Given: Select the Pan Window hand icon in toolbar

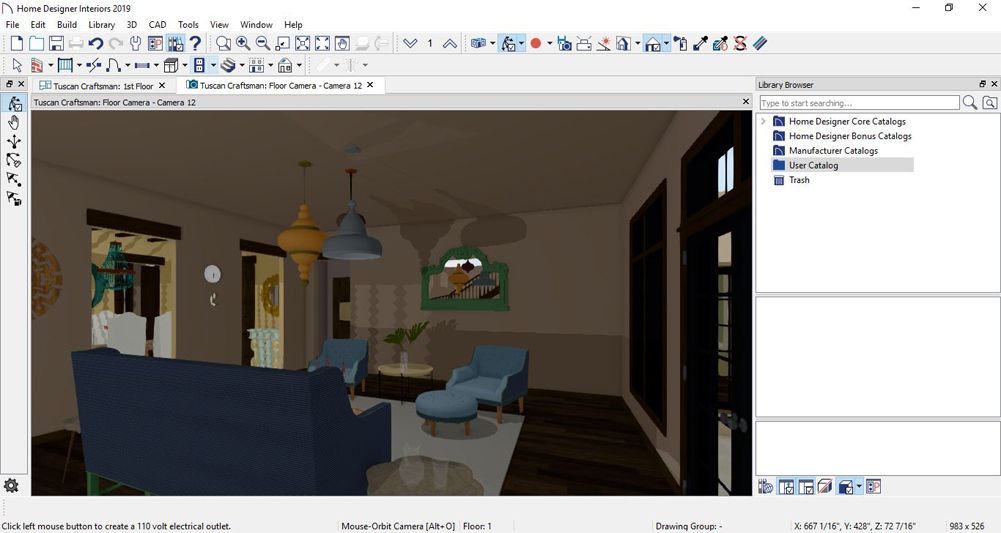Looking at the screenshot, I should pos(342,43).
